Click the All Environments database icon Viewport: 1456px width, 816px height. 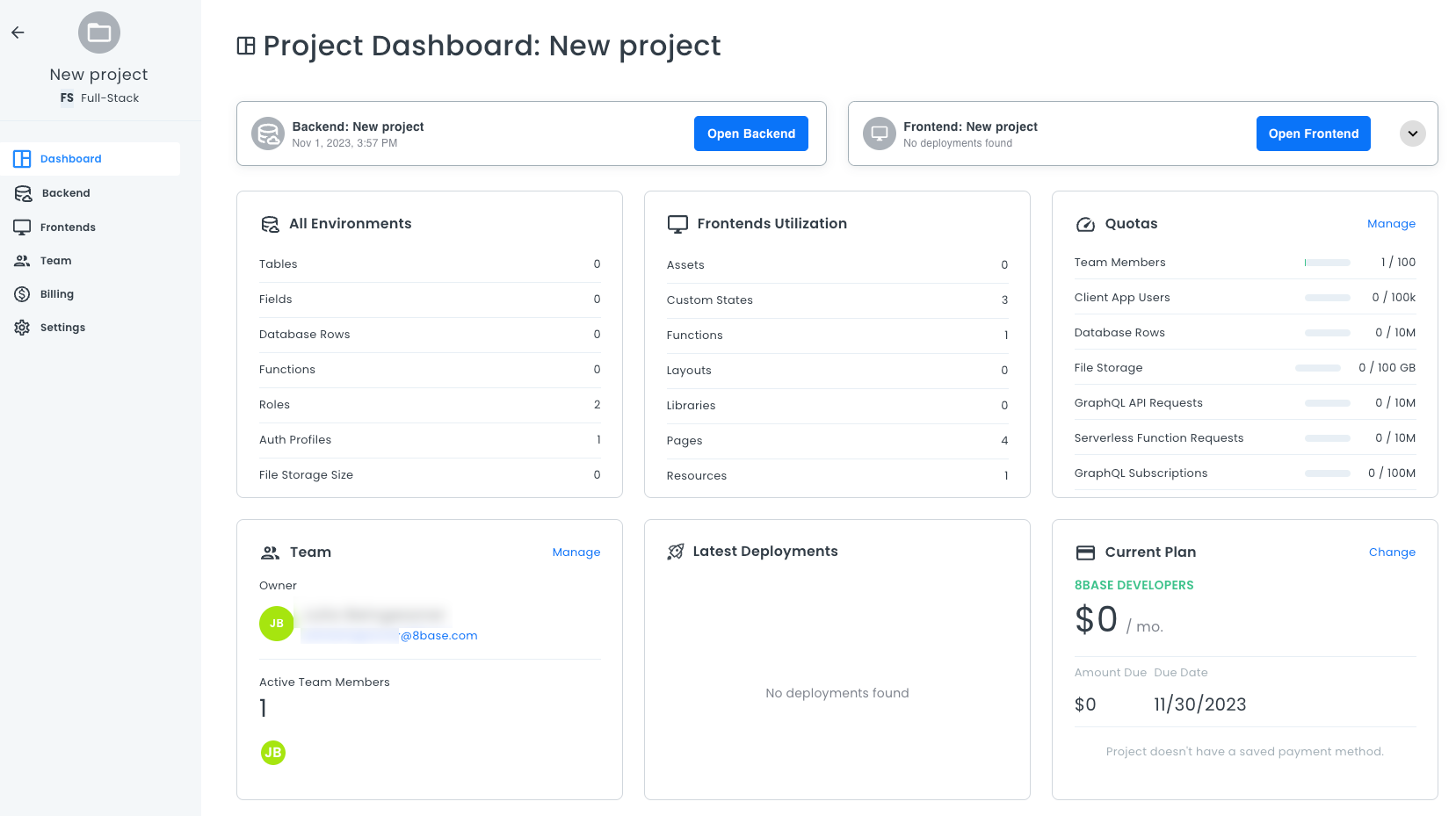coord(270,224)
